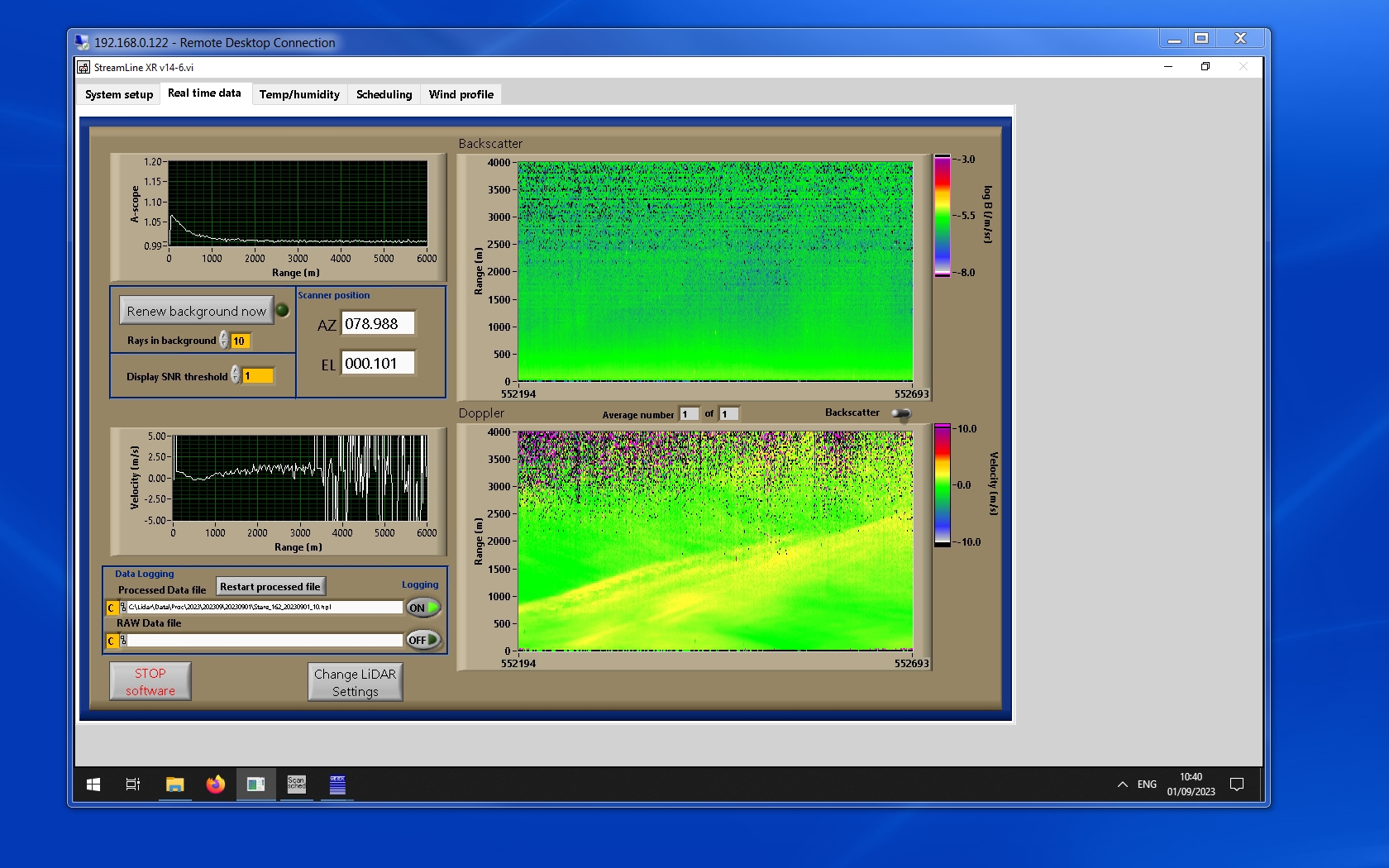The height and width of the screenshot is (868, 1389).
Task: Open the notification center icon
Action: [x=1237, y=785]
